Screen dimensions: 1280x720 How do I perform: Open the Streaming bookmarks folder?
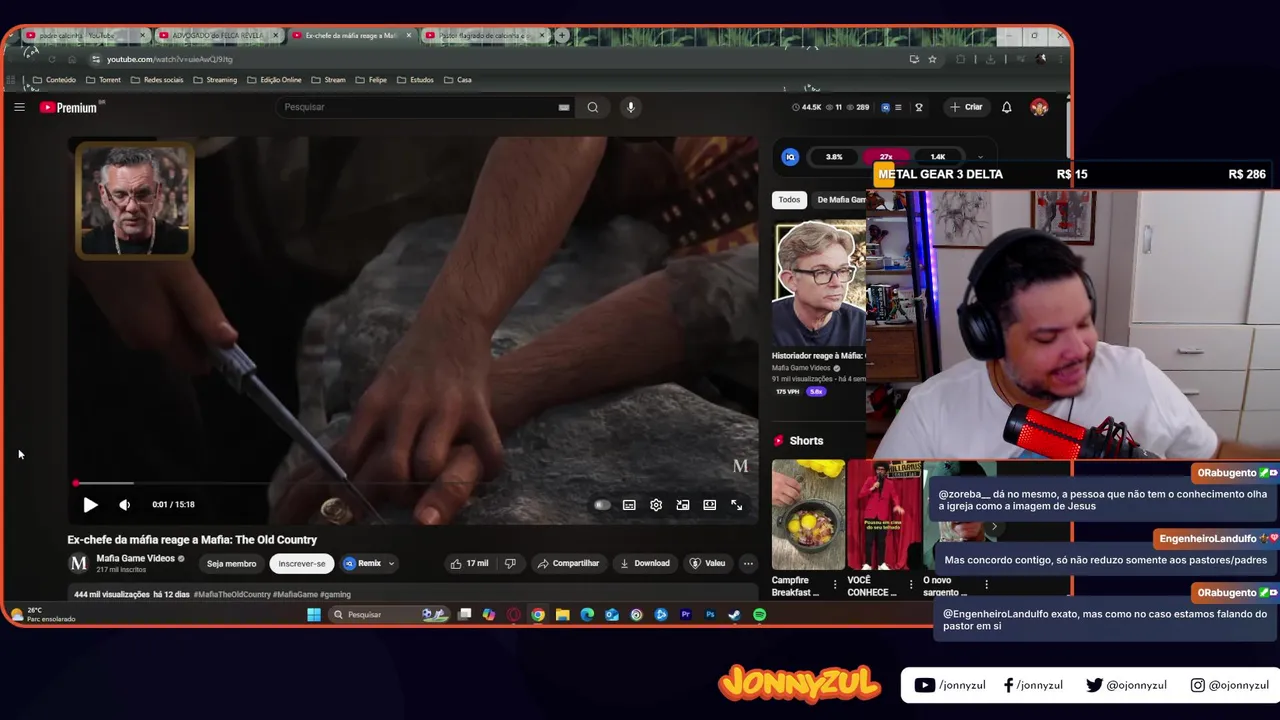[215, 80]
